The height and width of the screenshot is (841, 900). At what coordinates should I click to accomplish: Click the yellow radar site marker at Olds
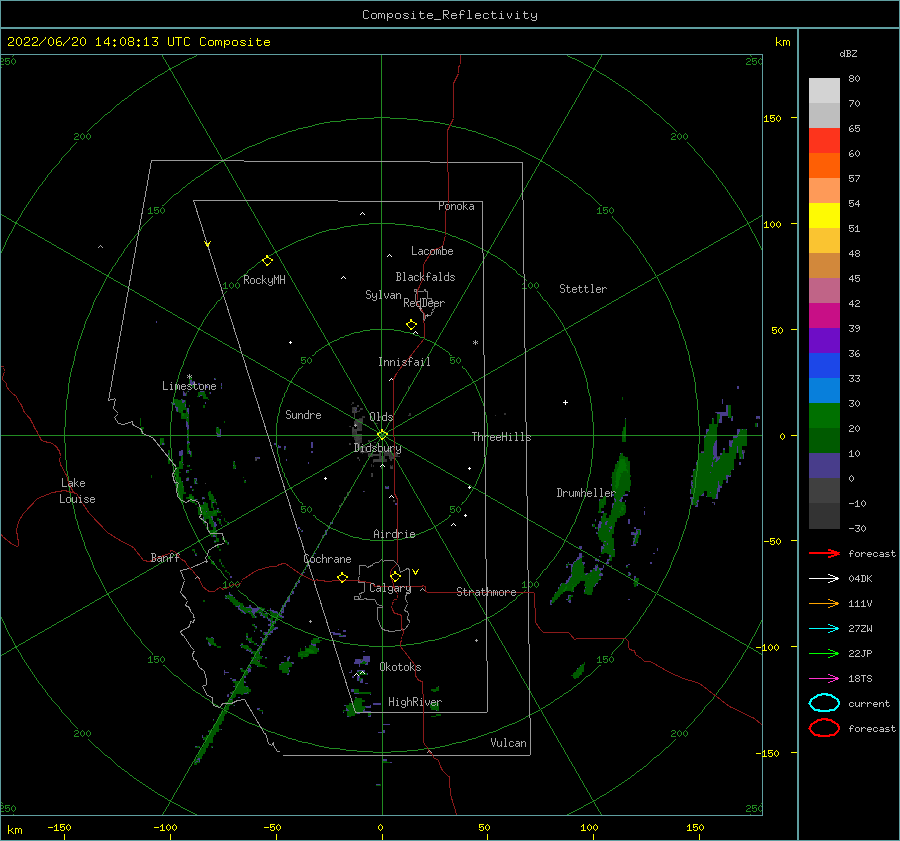click(382, 435)
